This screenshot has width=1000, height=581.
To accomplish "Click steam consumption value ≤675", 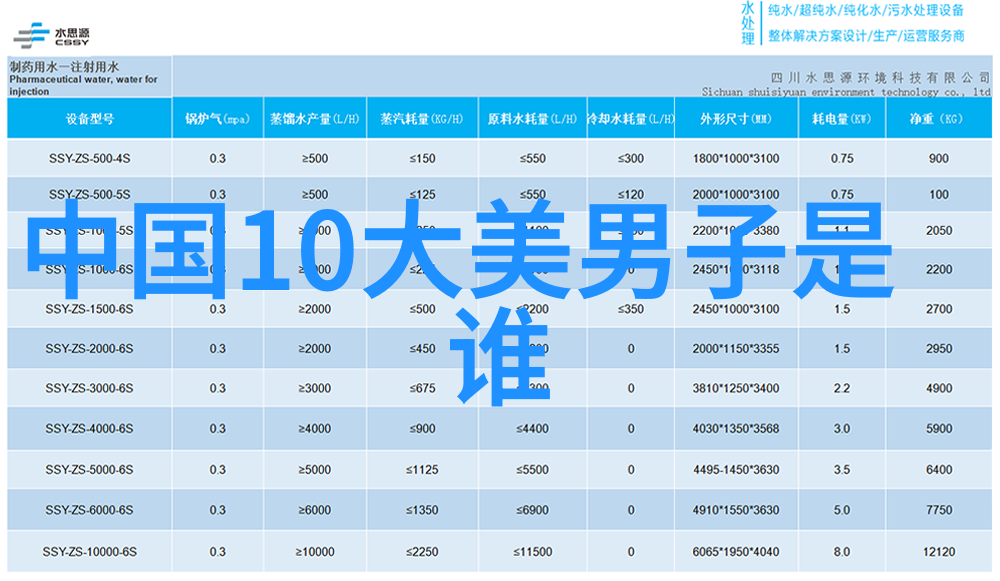I will point(422,388).
